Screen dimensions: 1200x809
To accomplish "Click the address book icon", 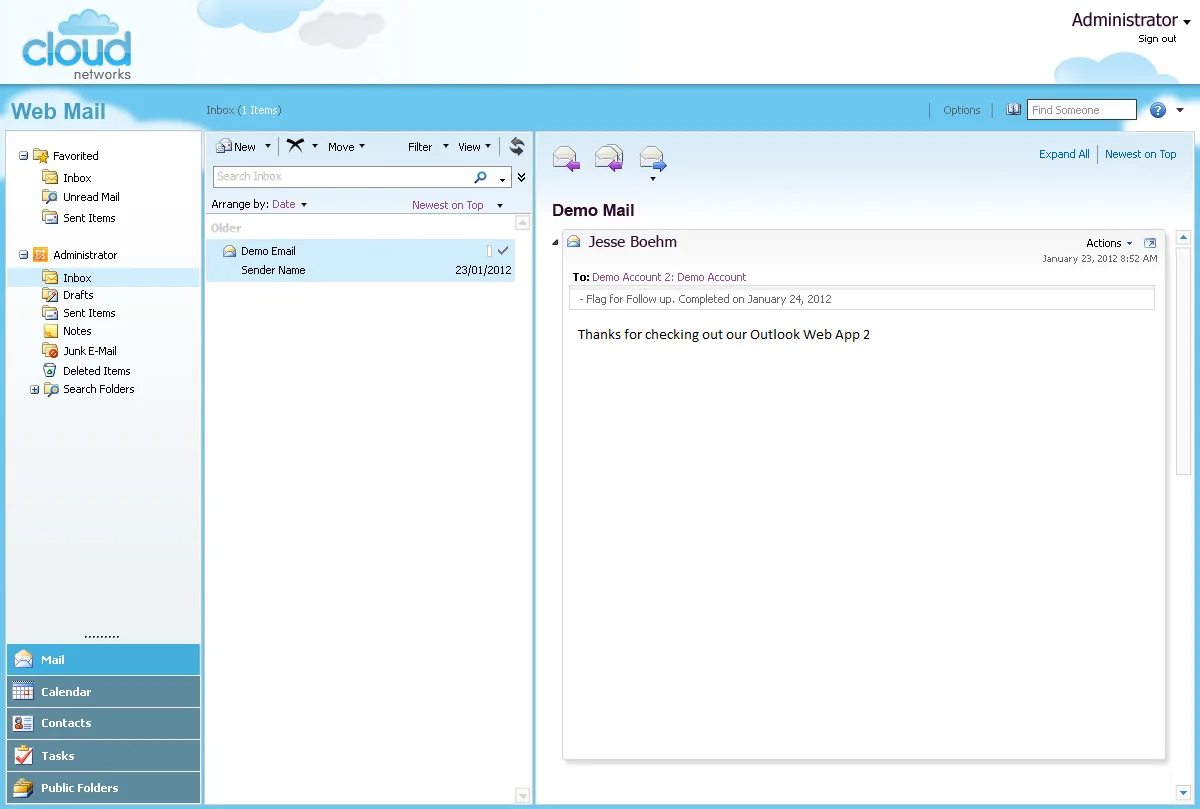I will [x=1014, y=110].
